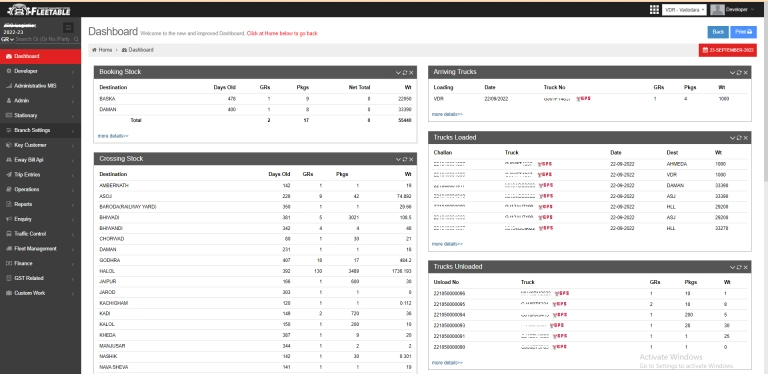
Task: Select unload number 221050000093 cell
Action: click(449, 326)
